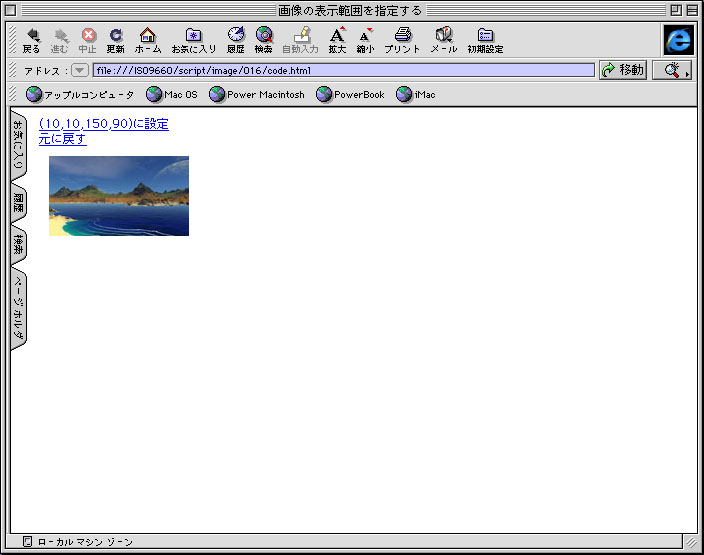Increase text size with 拡大 icon
The height and width of the screenshot is (555, 704).
(337, 40)
